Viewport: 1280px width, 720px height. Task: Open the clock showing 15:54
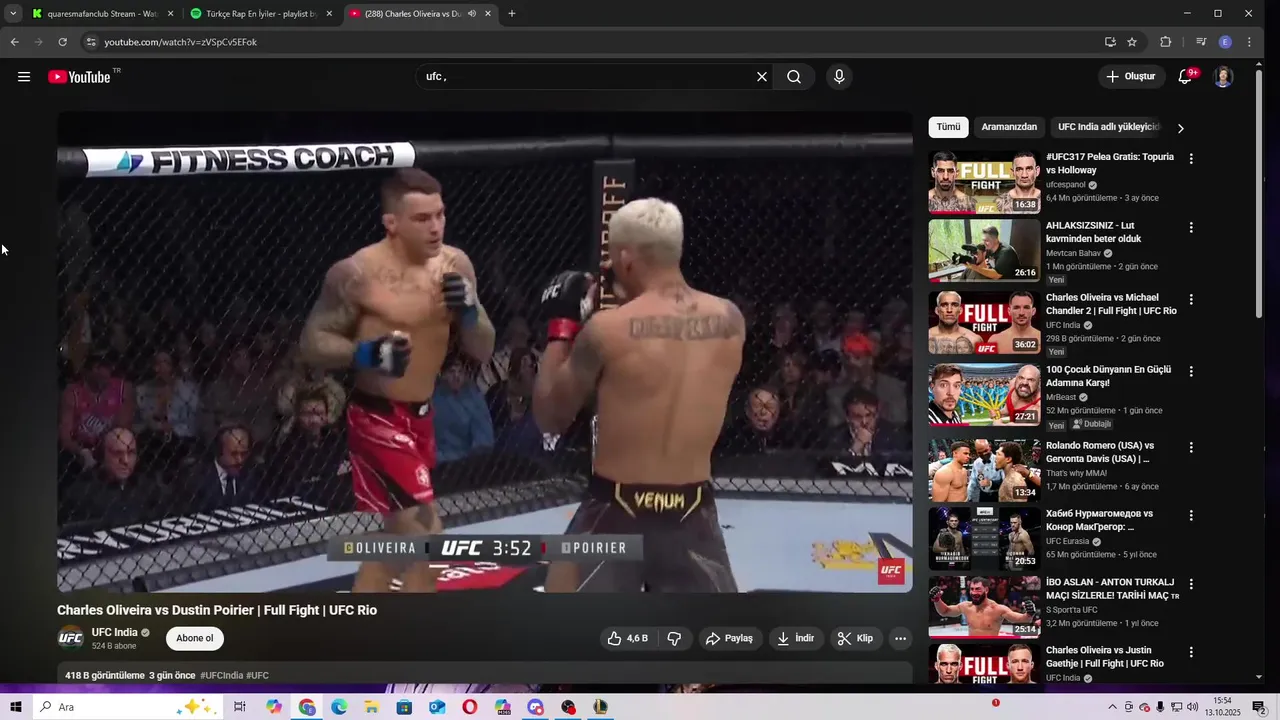point(1223,707)
